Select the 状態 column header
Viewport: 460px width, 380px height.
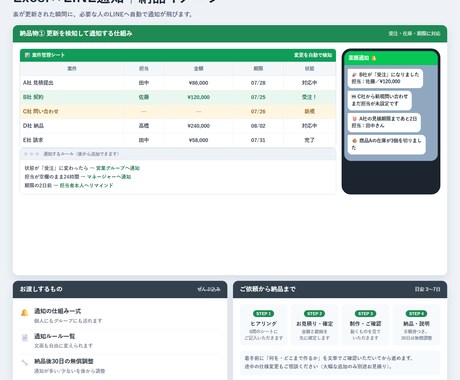point(309,69)
